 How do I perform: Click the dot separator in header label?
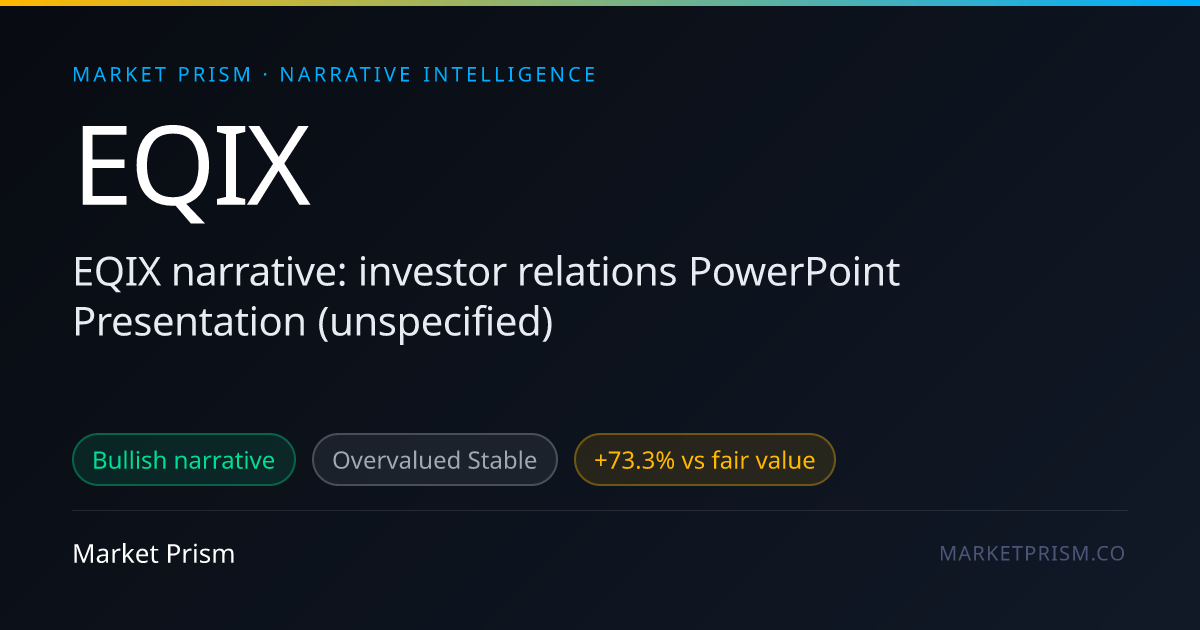[266, 75]
